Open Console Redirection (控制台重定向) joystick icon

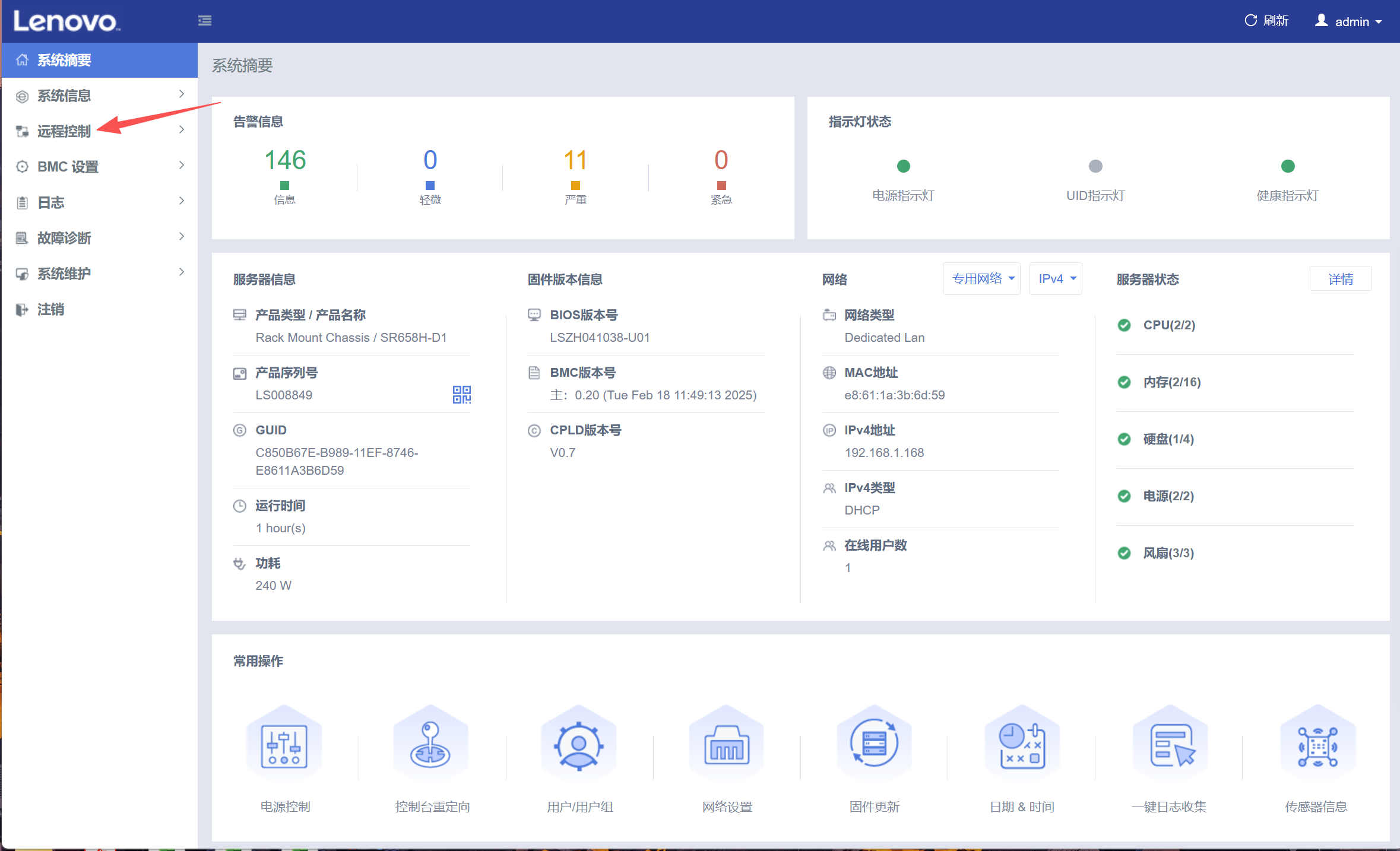tap(431, 745)
